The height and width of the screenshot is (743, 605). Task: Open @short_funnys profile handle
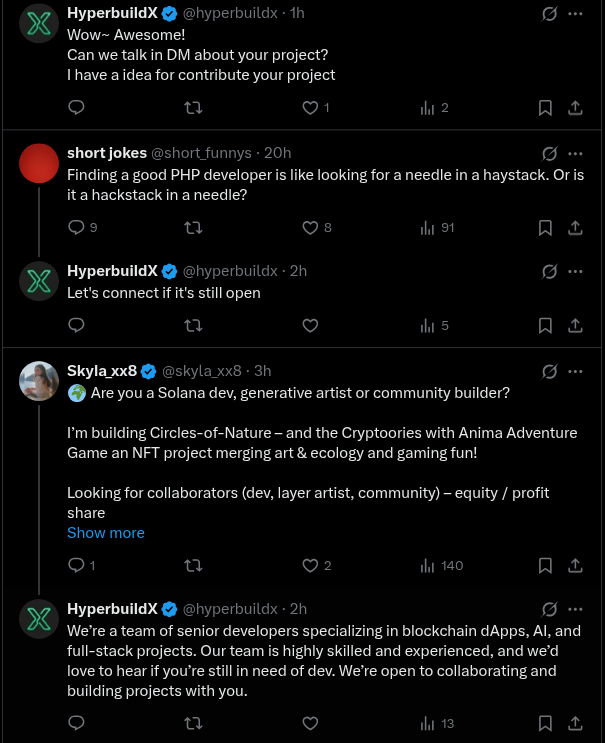tap(201, 153)
